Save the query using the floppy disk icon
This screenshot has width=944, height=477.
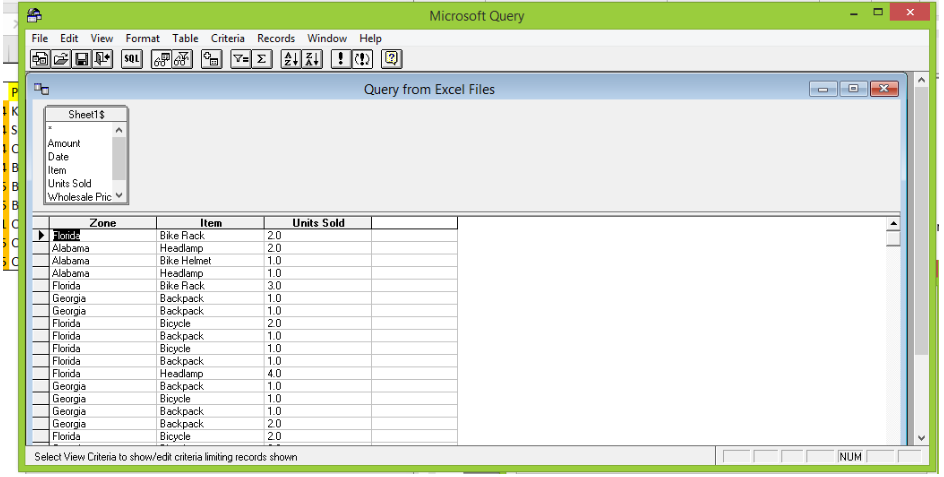pos(81,58)
